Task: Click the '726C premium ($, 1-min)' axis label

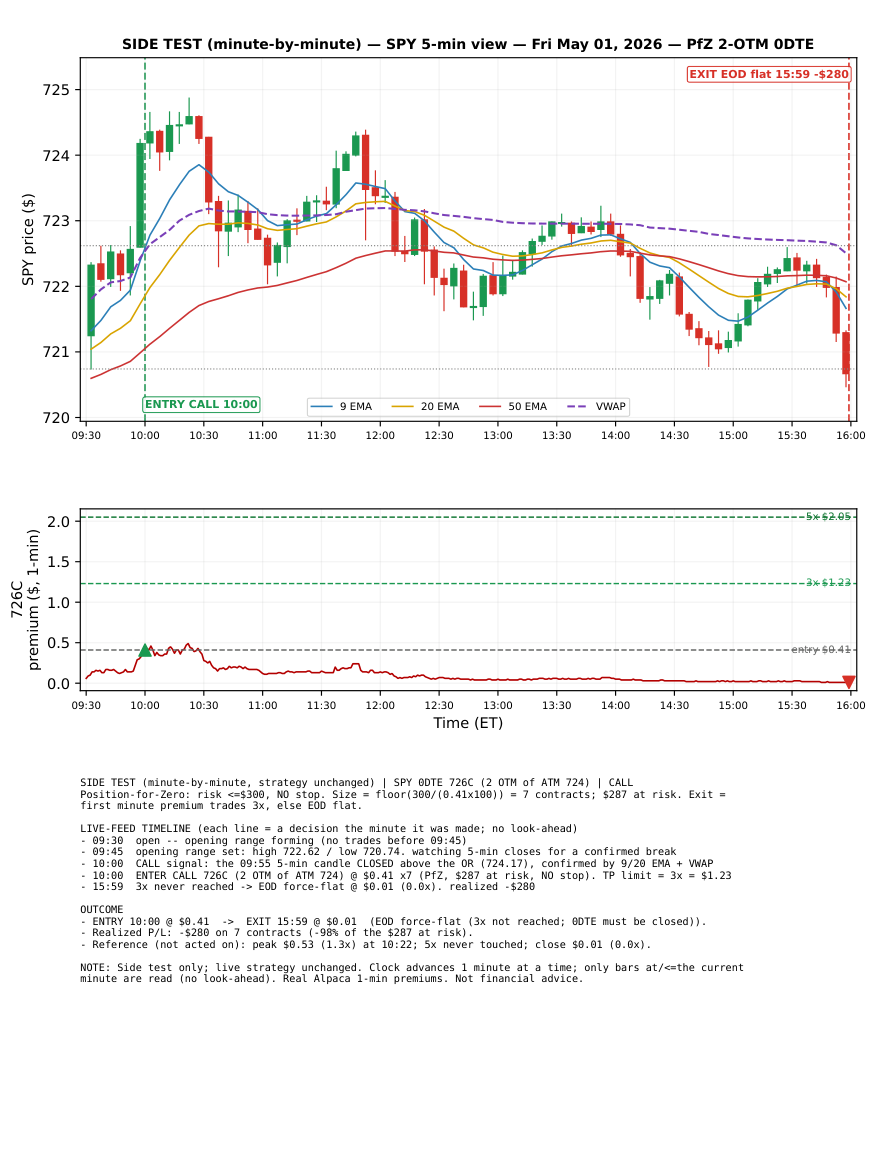Action: [x=25, y=600]
